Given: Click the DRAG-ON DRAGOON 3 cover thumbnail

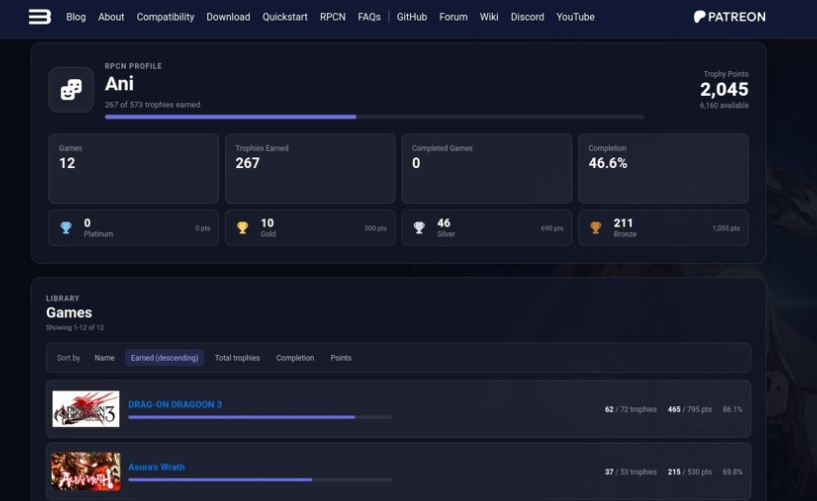Looking at the screenshot, I should coord(86,409).
